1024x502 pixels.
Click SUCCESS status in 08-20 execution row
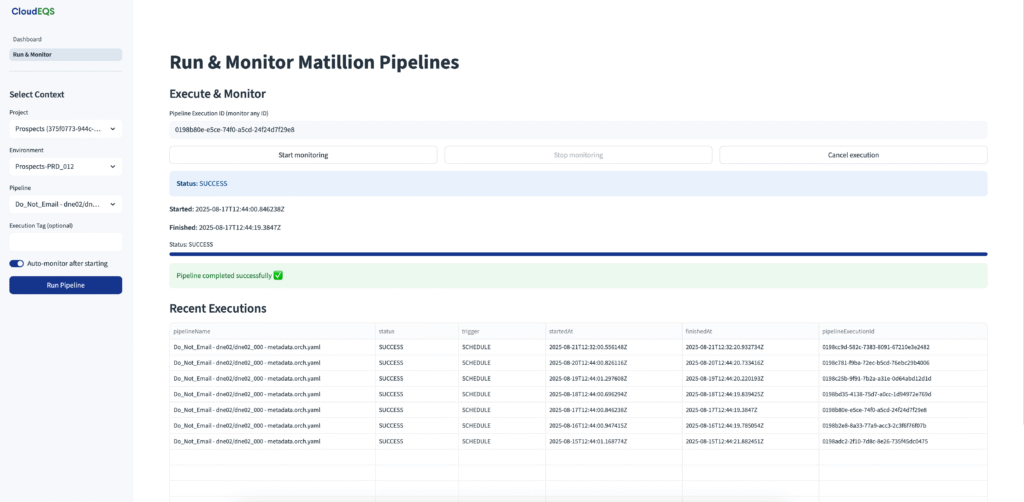tap(417, 363)
